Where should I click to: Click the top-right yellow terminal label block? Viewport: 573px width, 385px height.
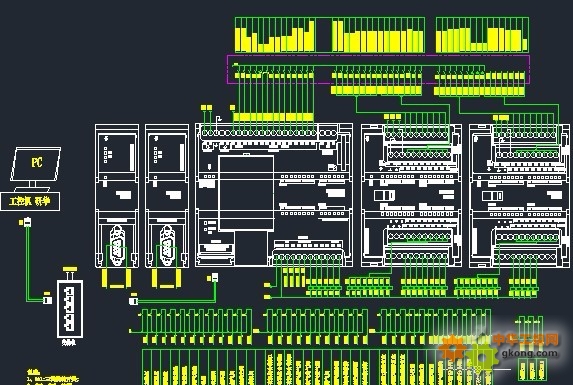(482, 35)
